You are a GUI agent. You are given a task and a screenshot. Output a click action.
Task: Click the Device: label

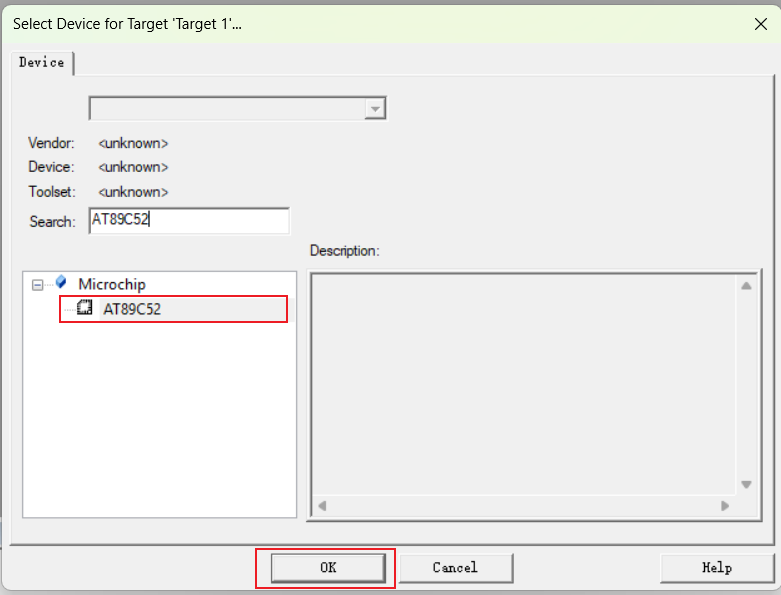coord(51,167)
